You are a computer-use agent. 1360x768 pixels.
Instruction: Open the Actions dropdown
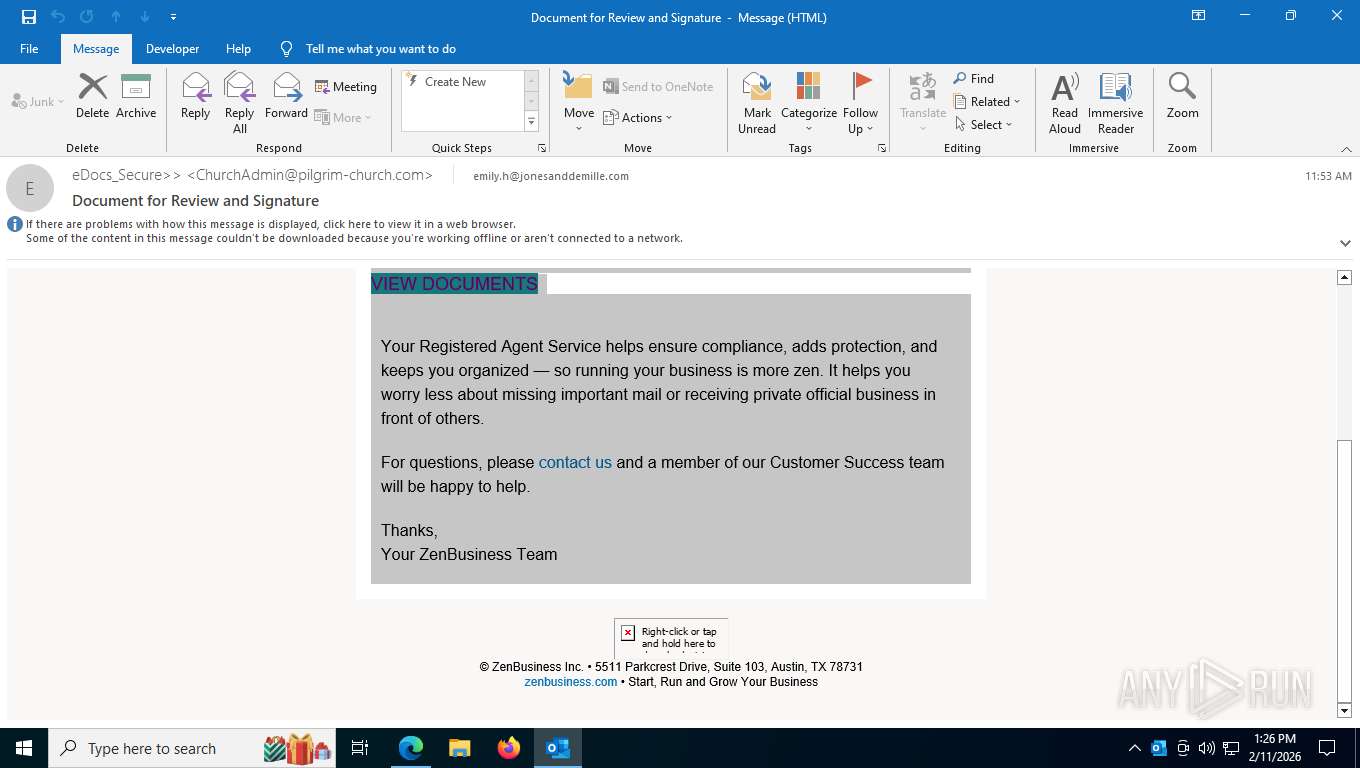638,117
